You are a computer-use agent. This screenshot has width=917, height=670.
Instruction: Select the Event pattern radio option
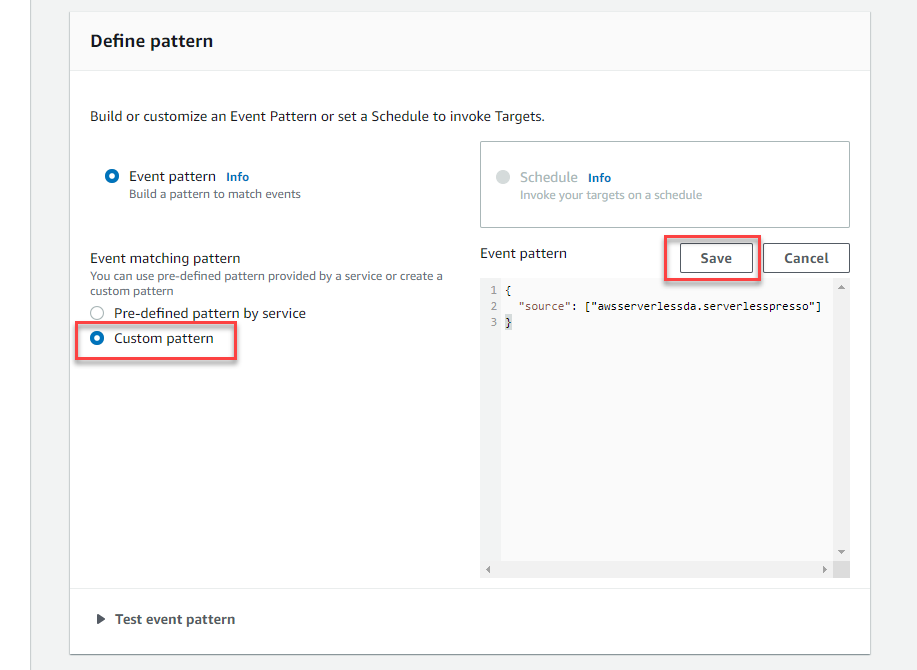[x=112, y=176]
